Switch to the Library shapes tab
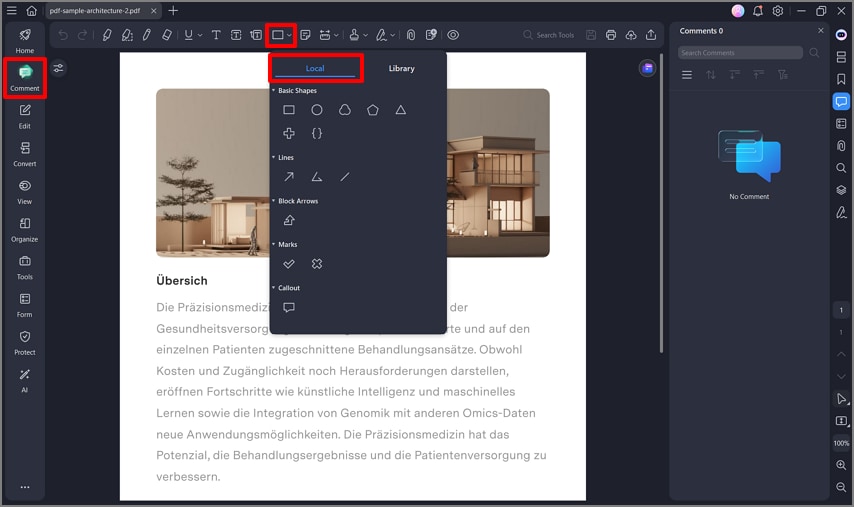 click(x=401, y=69)
